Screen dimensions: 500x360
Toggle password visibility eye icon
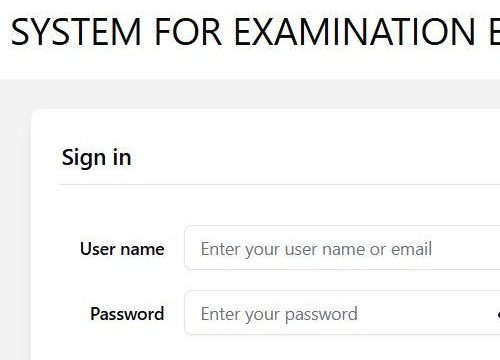coord(498,315)
